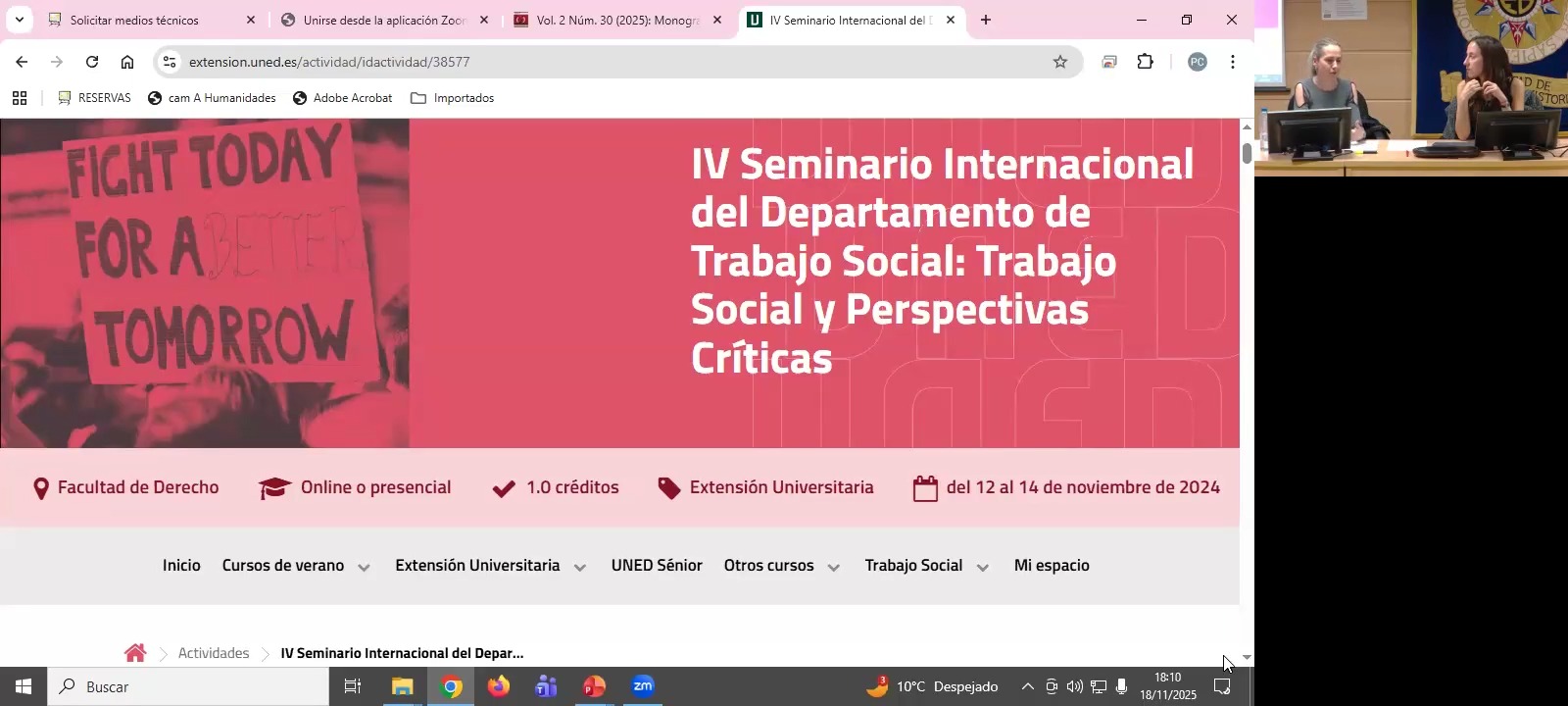The width and height of the screenshot is (1568, 706).
Task: Close the Solicitar medios técnicos tab
Action: click(x=251, y=20)
